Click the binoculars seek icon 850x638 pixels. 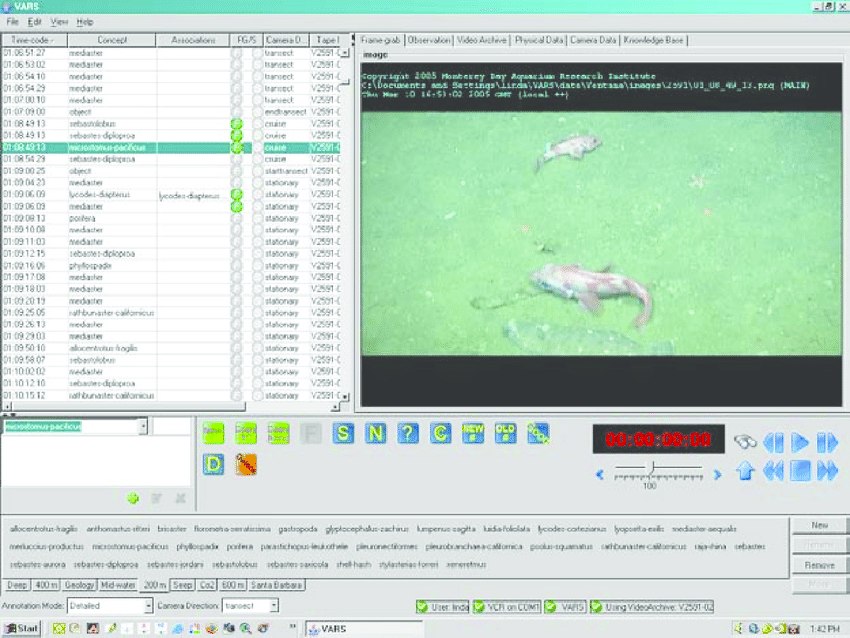(745, 442)
